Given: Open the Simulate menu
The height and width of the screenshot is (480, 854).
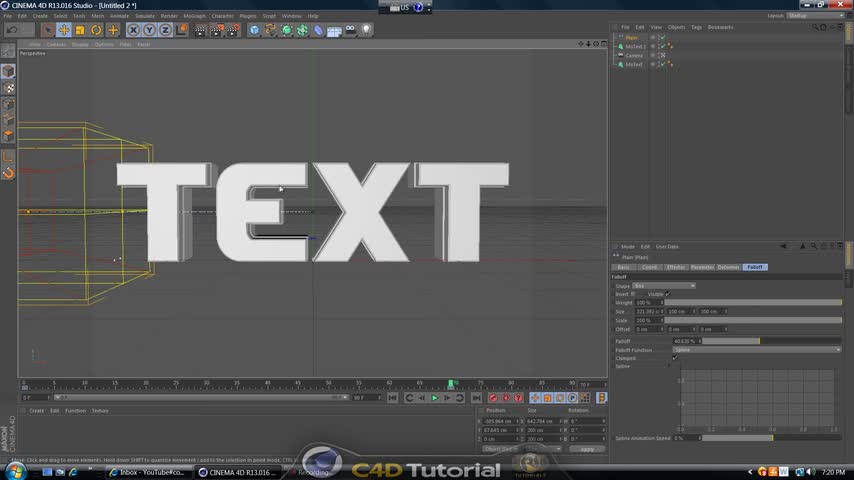Looking at the screenshot, I should click(x=145, y=16).
